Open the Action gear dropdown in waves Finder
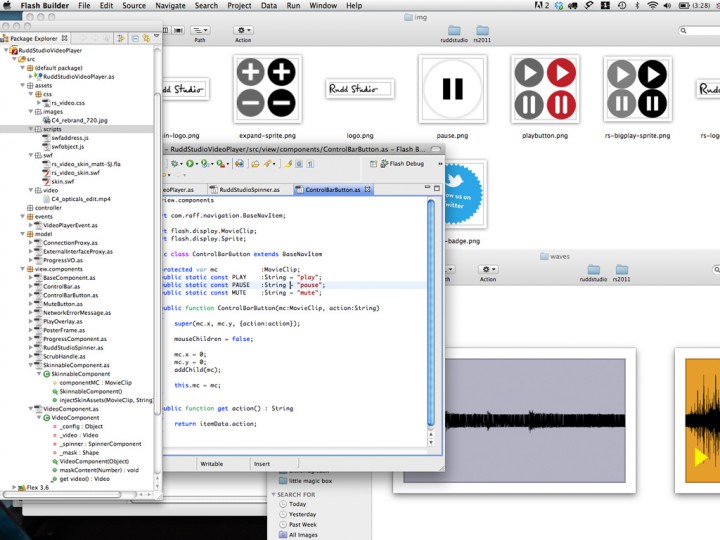 (488, 269)
